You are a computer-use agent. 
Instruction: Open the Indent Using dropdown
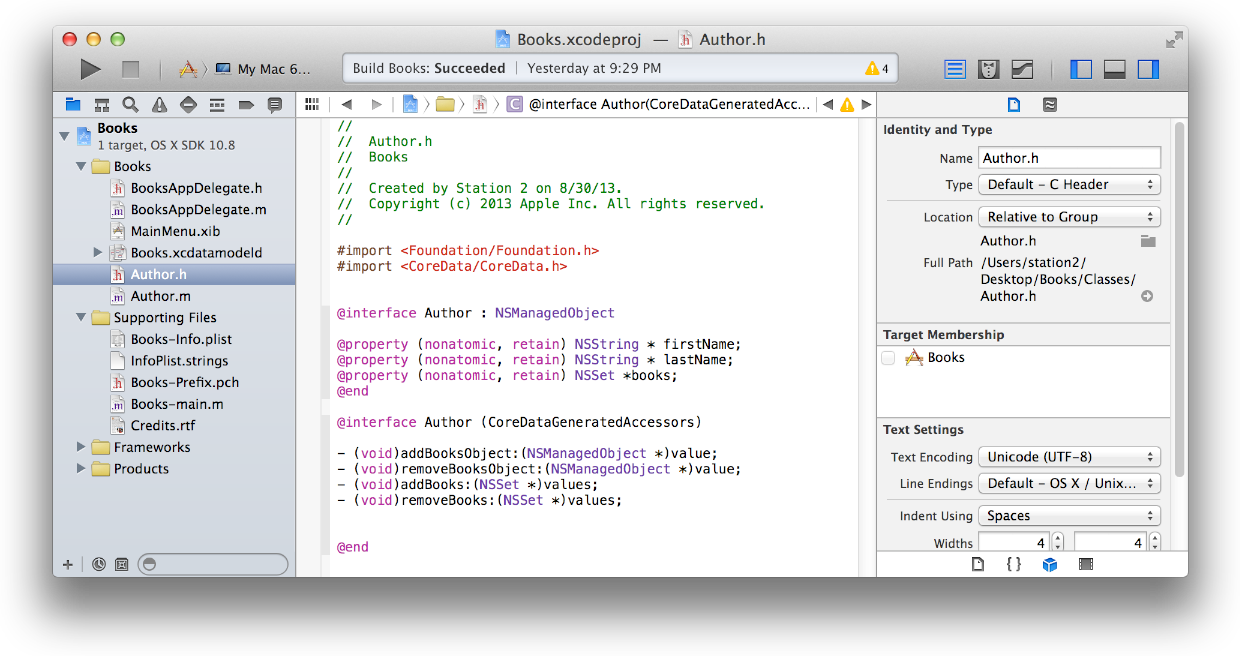[1068, 516]
